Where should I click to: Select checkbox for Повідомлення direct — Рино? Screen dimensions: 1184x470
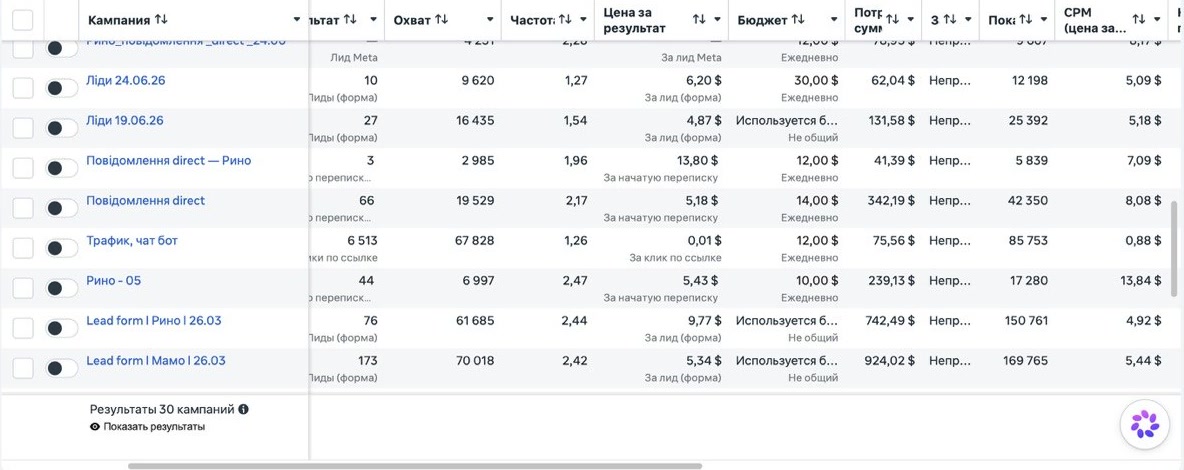coord(23,168)
